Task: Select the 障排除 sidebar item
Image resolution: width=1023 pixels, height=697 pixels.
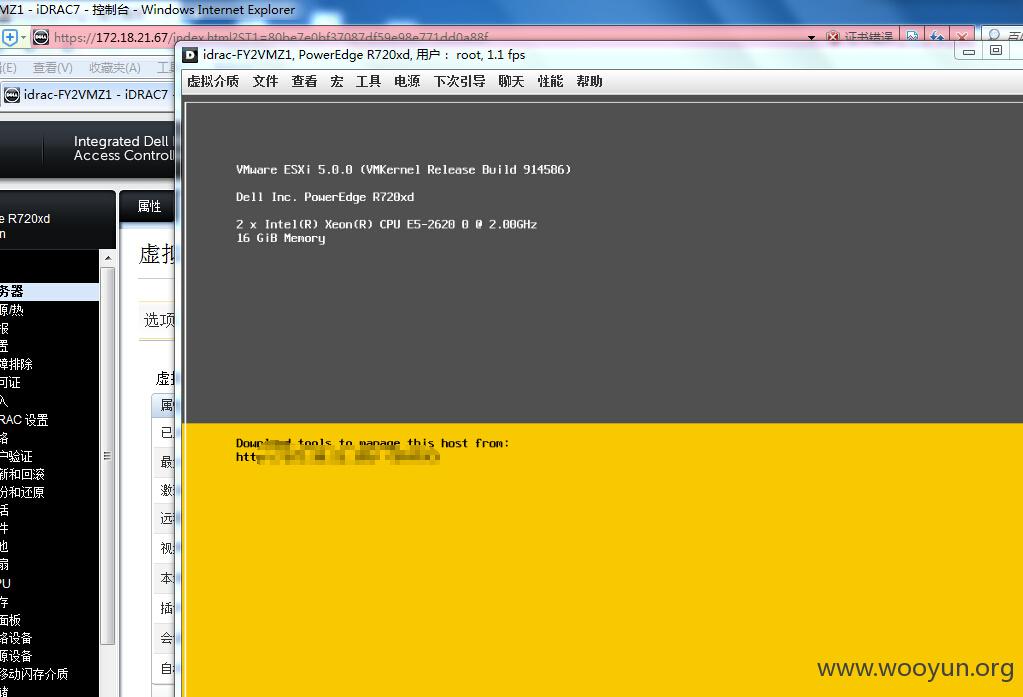Action: click(x=16, y=364)
